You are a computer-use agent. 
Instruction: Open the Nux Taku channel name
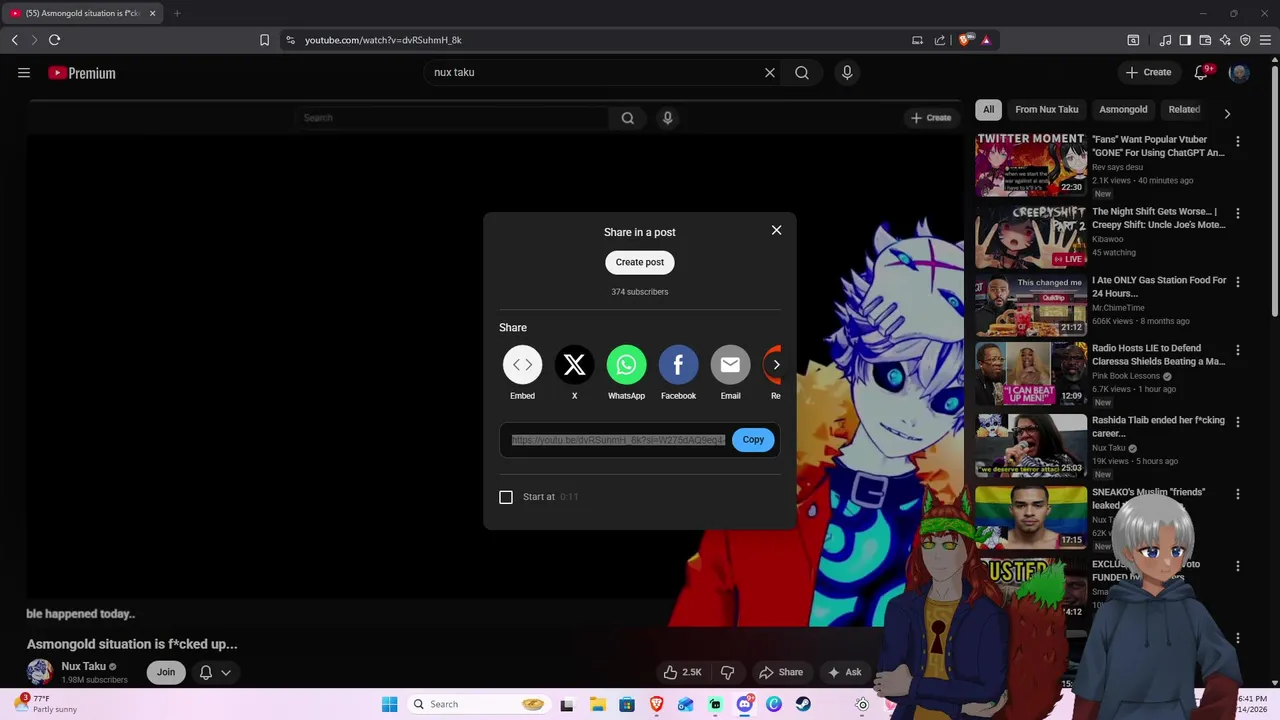pyautogui.click(x=83, y=667)
